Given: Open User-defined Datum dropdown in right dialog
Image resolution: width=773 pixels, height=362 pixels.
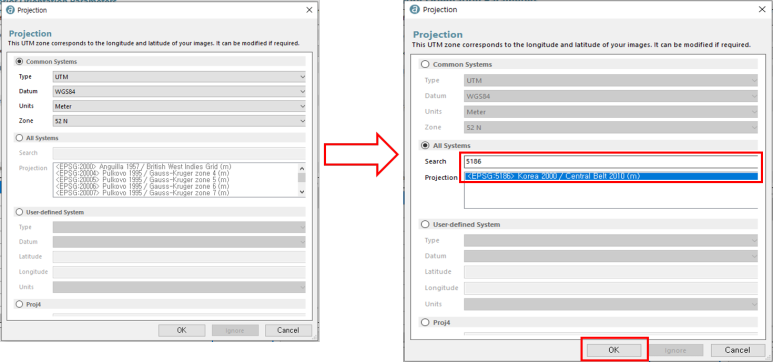Looking at the screenshot, I should 611,256.
